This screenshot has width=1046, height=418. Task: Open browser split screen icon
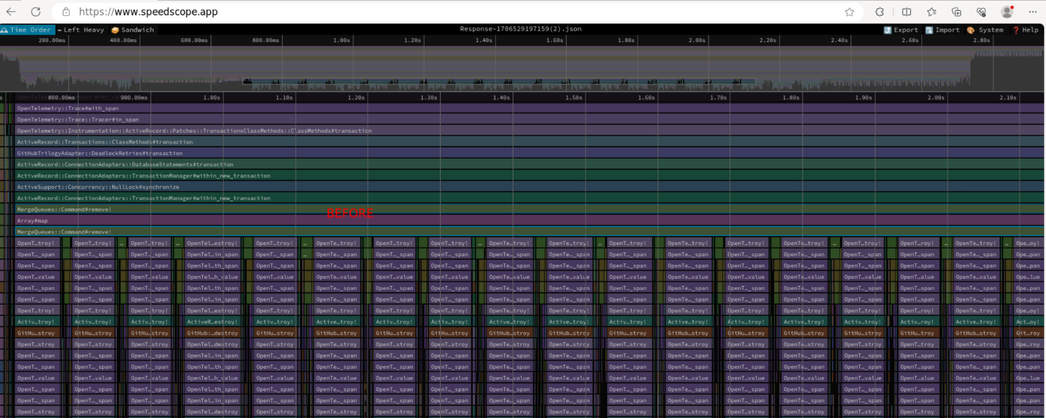click(906, 12)
